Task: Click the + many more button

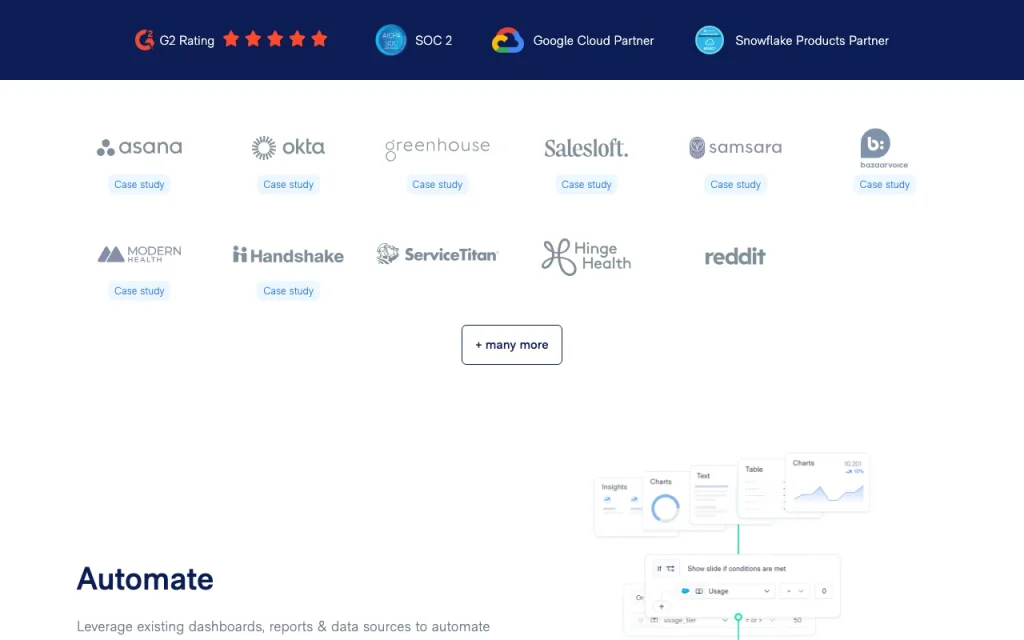Action: point(511,345)
